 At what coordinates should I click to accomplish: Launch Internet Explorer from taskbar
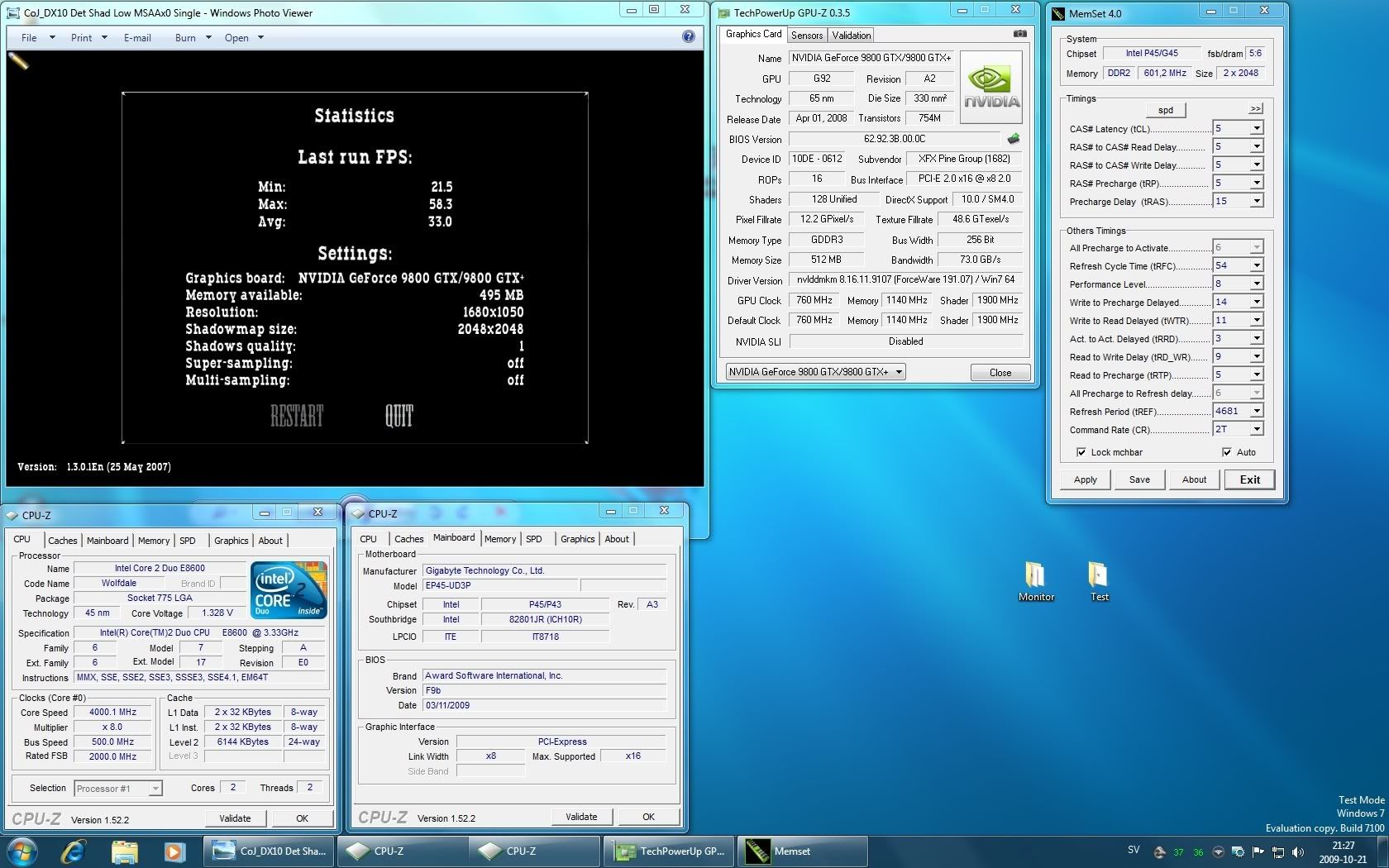[74, 851]
